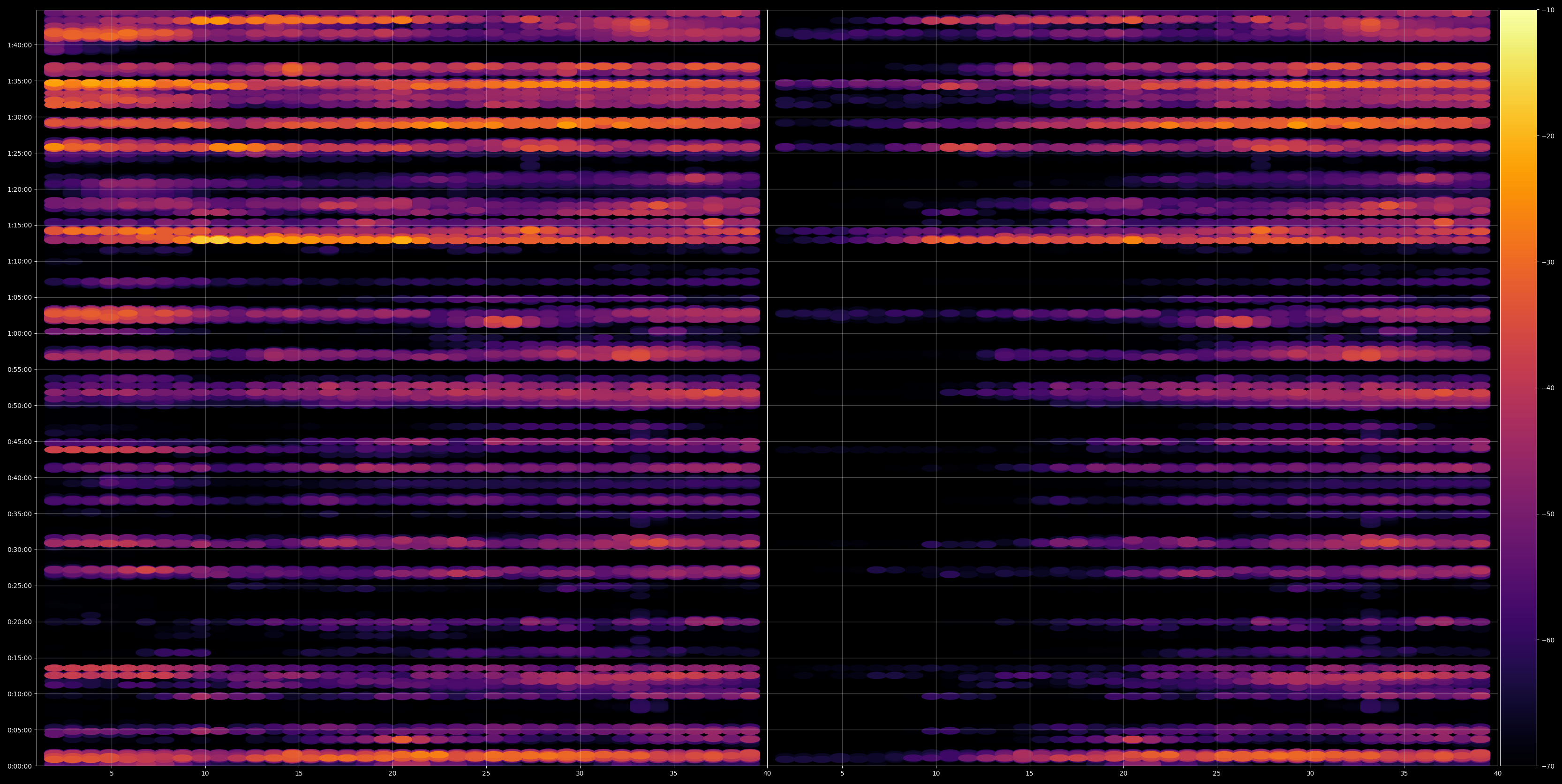Image resolution: width=1562 pixels, height=784 pixels.
Task: Select the −30 colorbar tick label
Action: point(1548,262)
